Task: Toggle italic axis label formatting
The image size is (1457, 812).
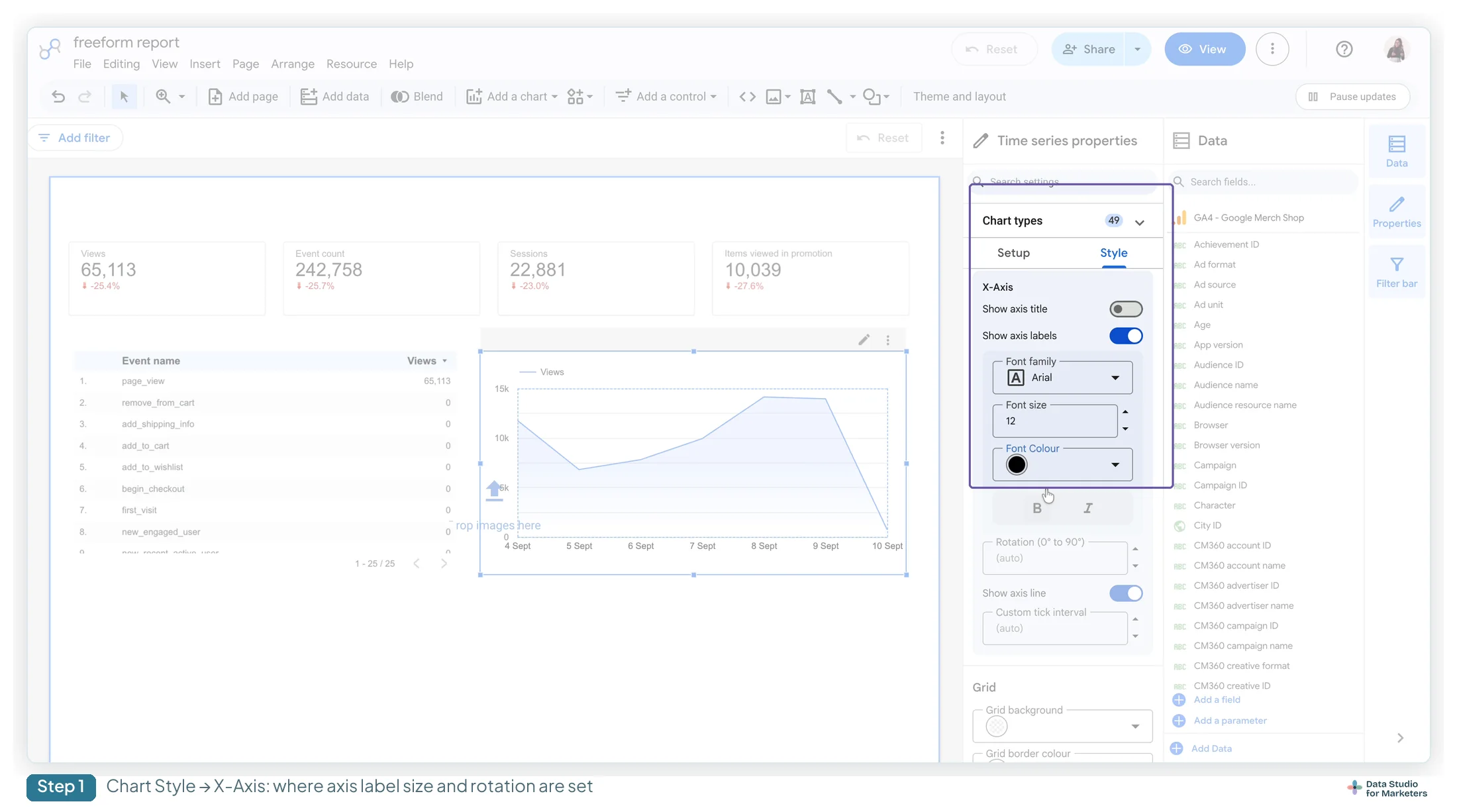Action: pyautogui.click(x=1087, y=508)
